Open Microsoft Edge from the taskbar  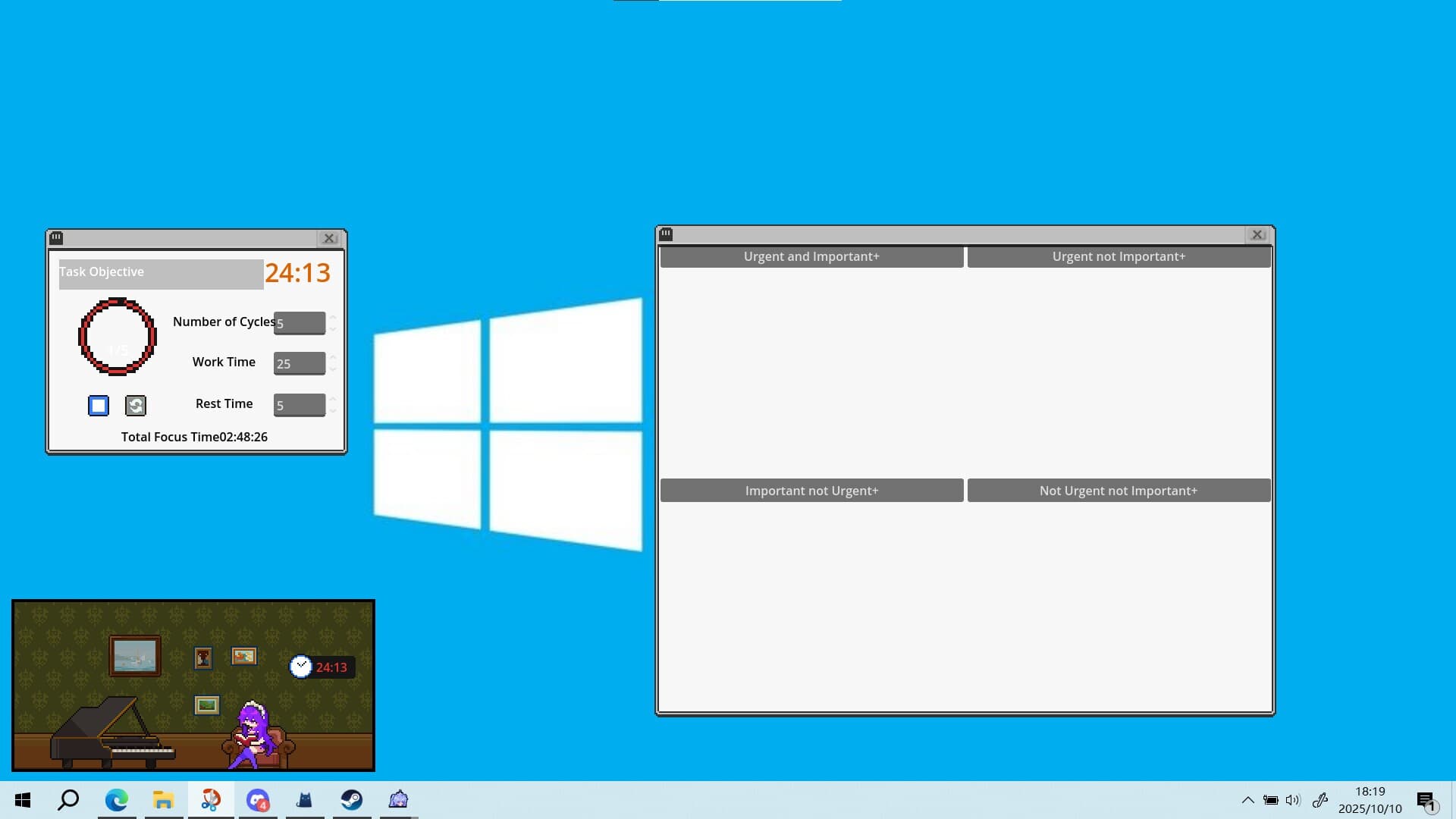tap(116, 799)
